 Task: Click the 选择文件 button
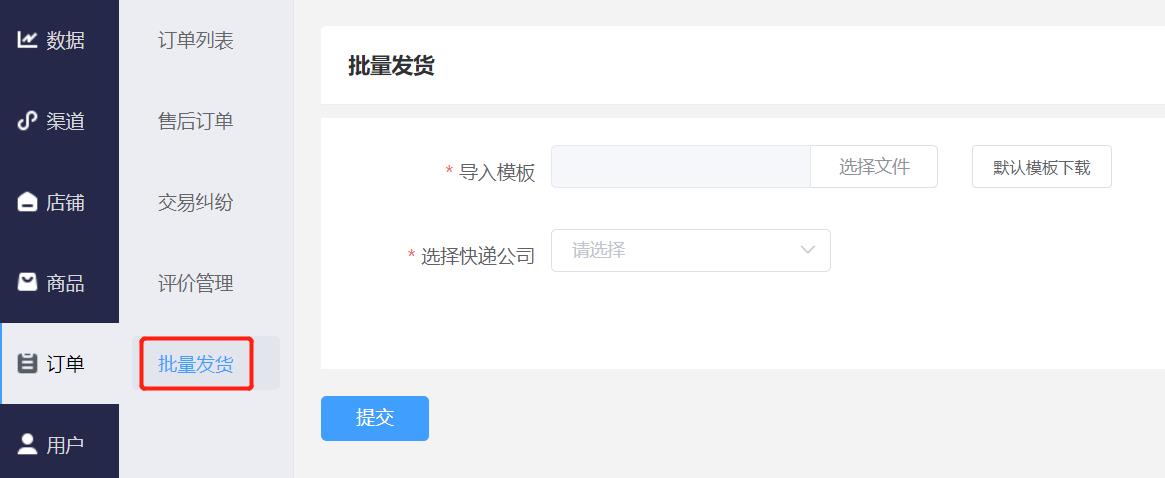coord(874,167)
